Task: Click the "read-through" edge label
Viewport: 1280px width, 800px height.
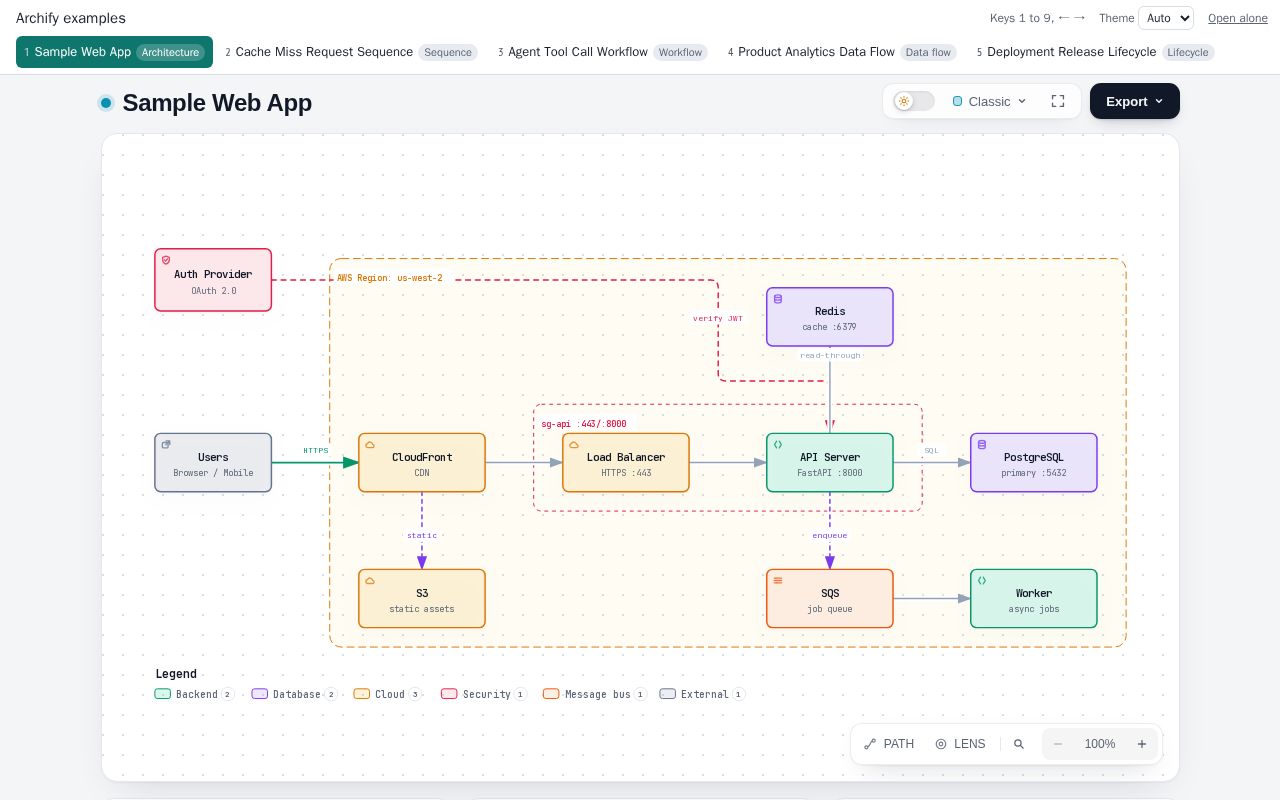Action: (830, 355)
